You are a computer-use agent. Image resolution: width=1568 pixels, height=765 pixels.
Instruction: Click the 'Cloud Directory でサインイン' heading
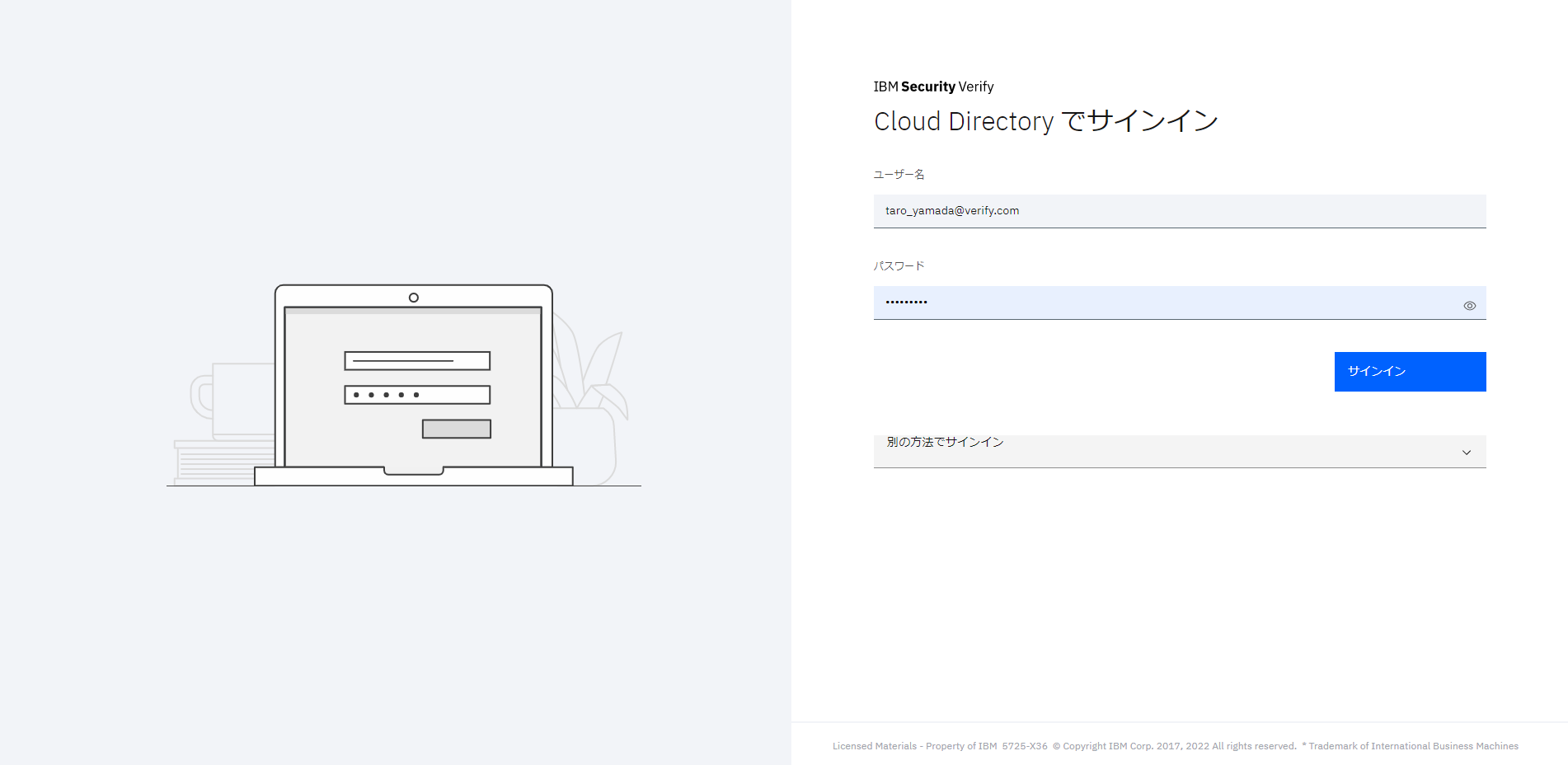(1045, 121)
